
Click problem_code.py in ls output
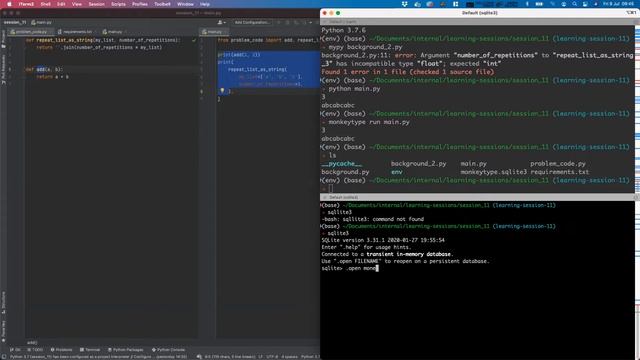pos(558,164)
